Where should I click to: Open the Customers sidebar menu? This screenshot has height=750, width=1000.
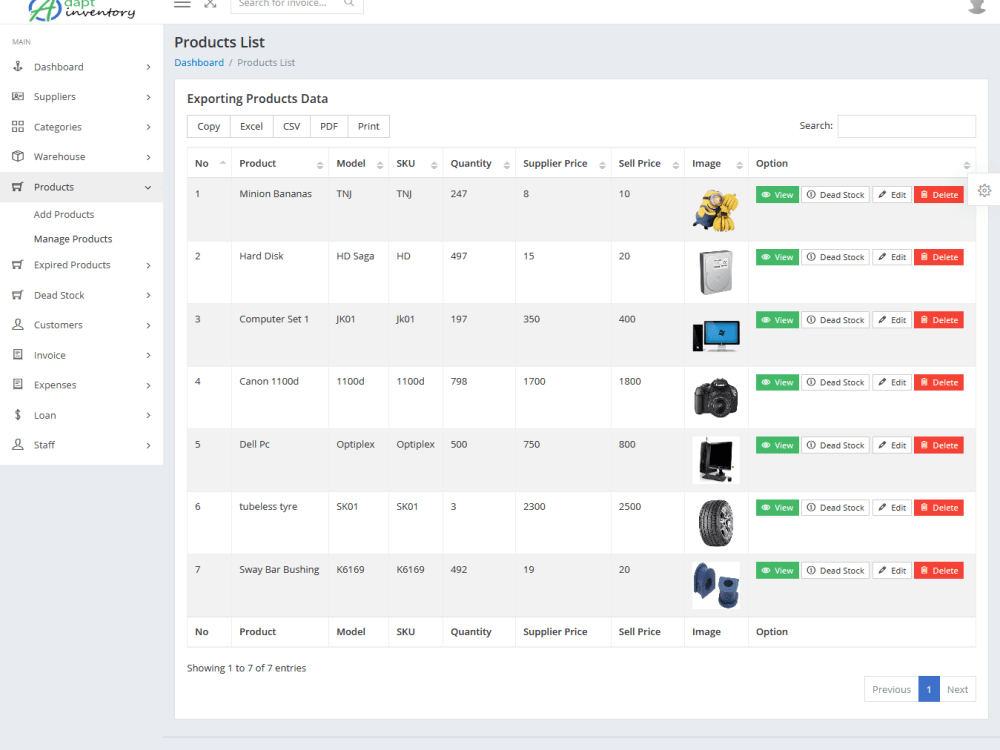pyautogui.click(x=82, y=325)
